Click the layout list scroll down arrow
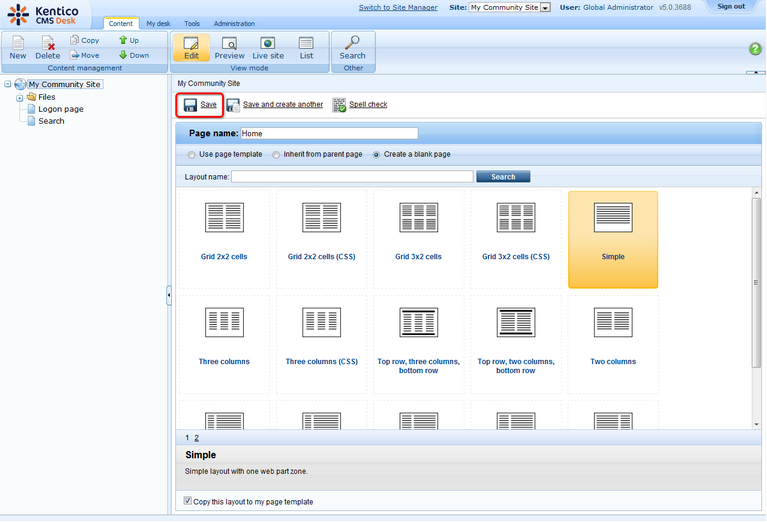The image size is (767, 522). (757, 424)
